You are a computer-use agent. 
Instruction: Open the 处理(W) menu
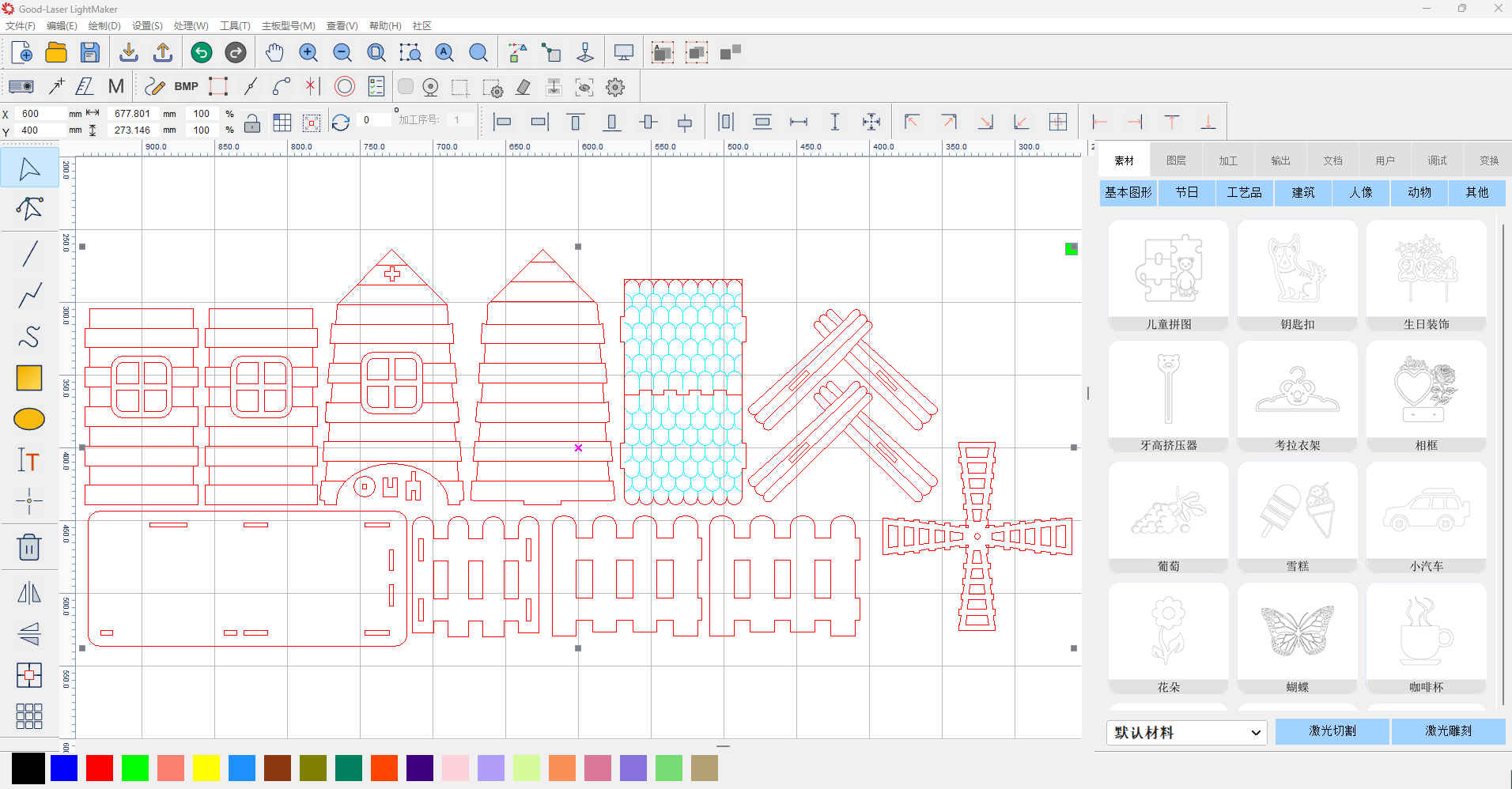click(191, 26)
